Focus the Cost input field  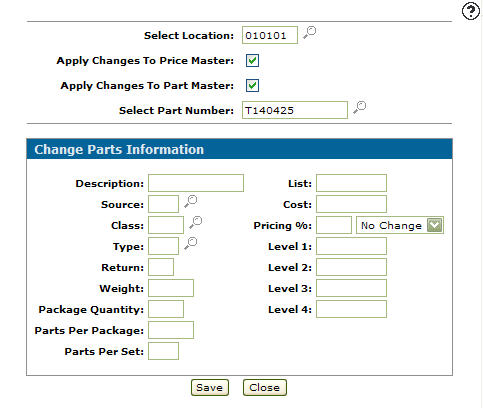coord(351,204)
